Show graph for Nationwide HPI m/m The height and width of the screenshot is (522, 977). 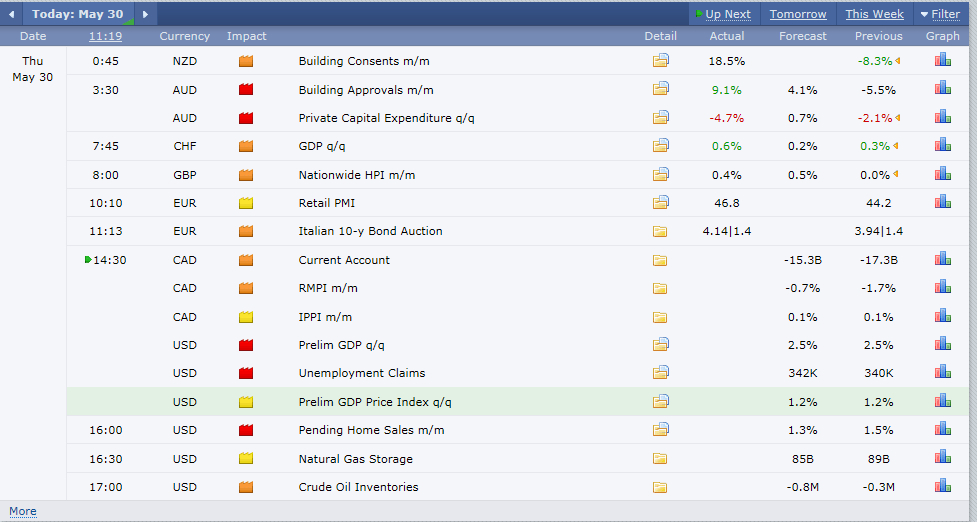(943, 173)
